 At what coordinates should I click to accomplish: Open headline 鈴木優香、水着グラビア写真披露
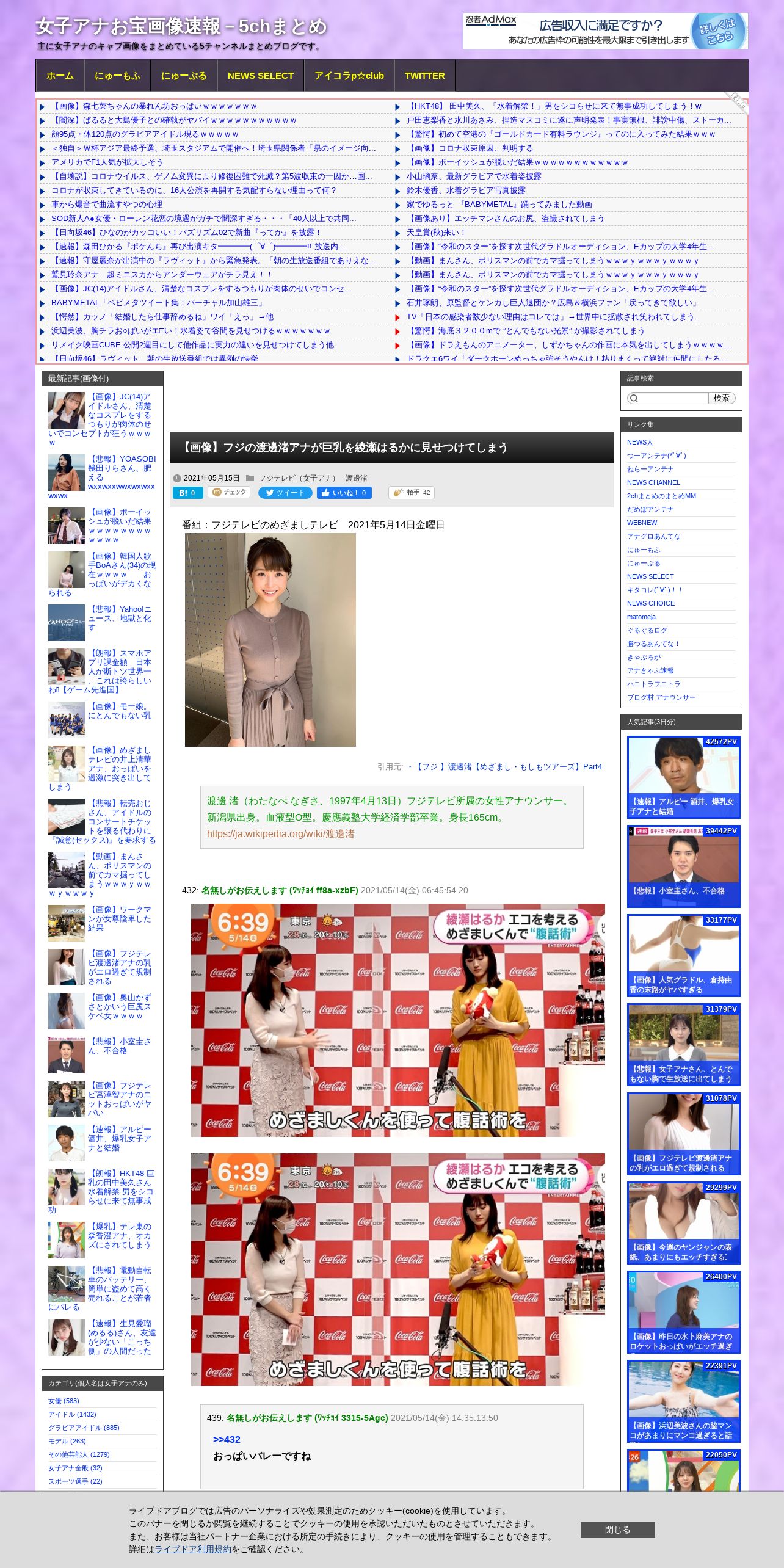pos(466,191)
